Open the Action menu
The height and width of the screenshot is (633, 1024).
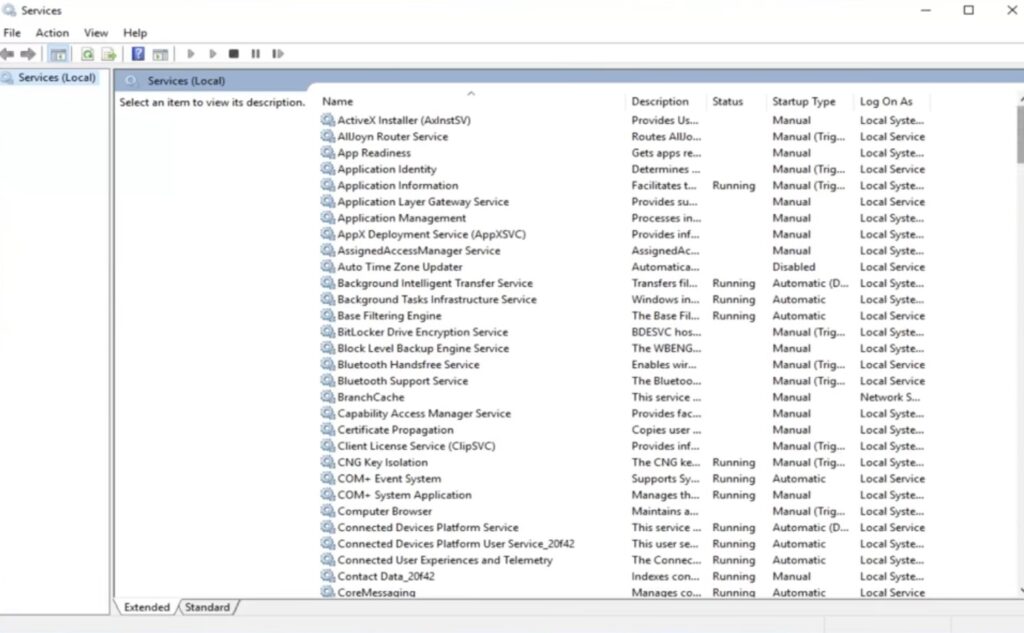[x=52, y=33]
